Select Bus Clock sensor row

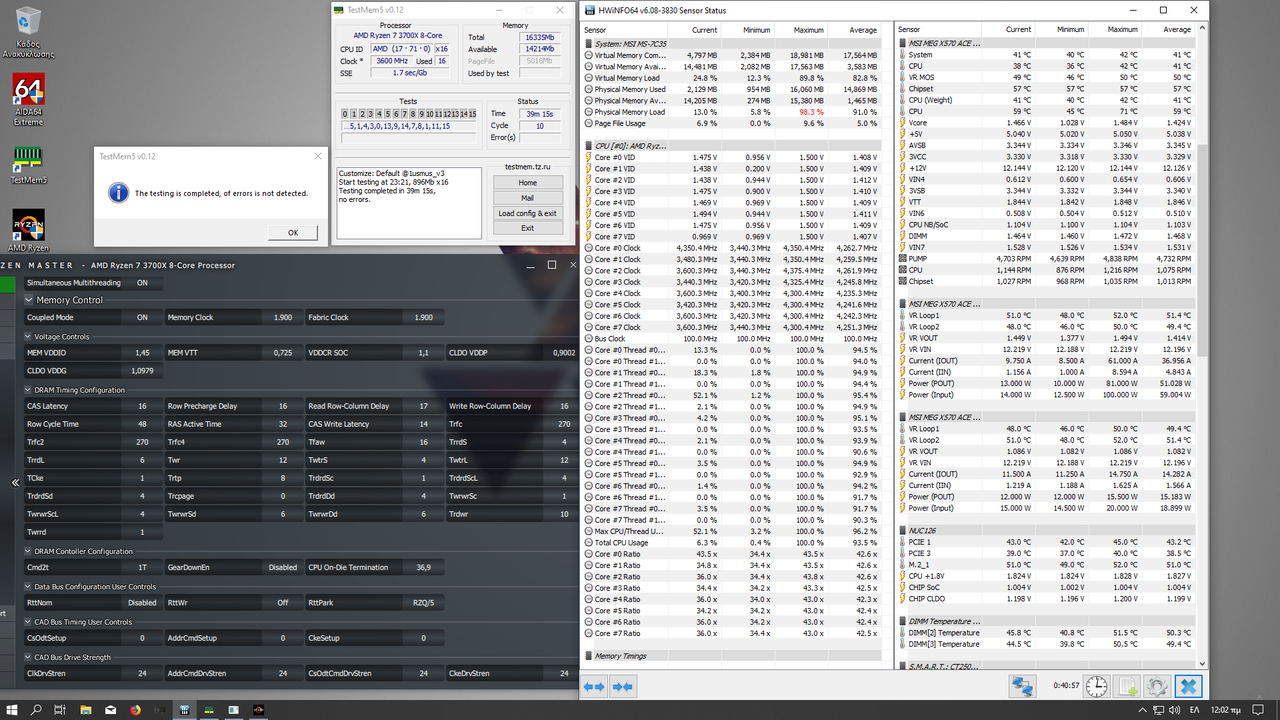[732, 339]
